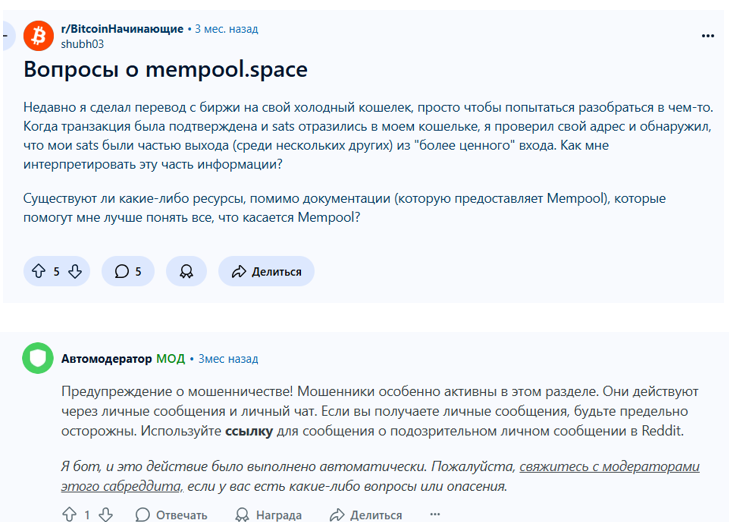
Task: Upvote the mempool.space post
Action: 39,271
